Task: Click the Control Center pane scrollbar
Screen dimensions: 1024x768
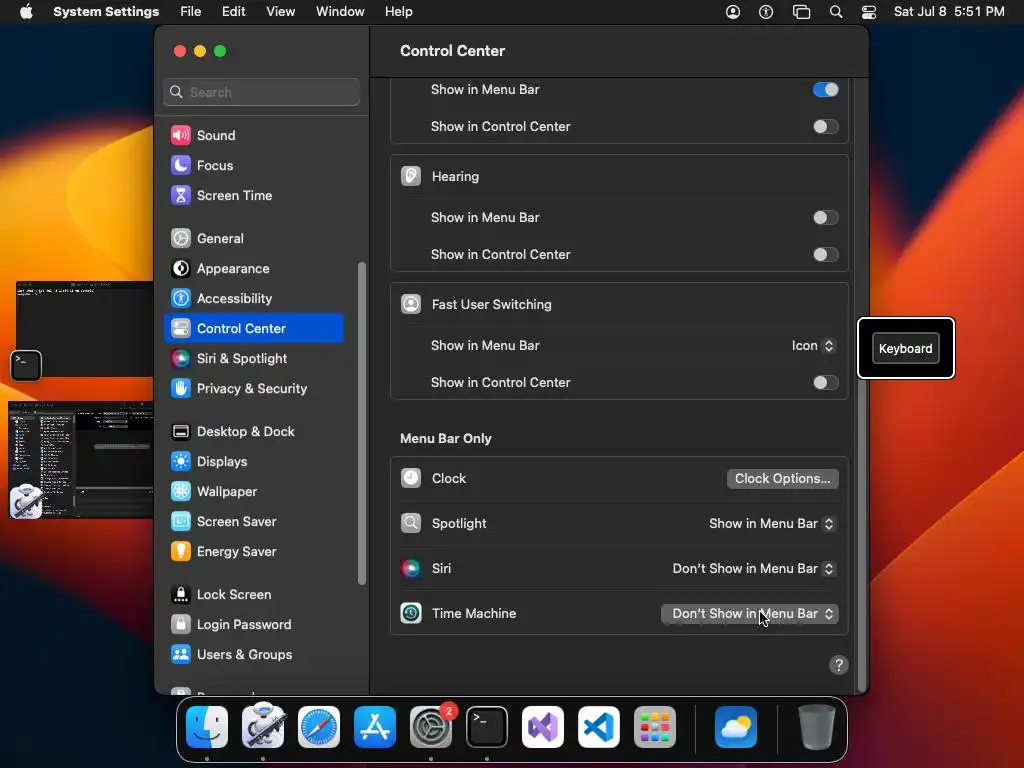Action: (863, 534)
